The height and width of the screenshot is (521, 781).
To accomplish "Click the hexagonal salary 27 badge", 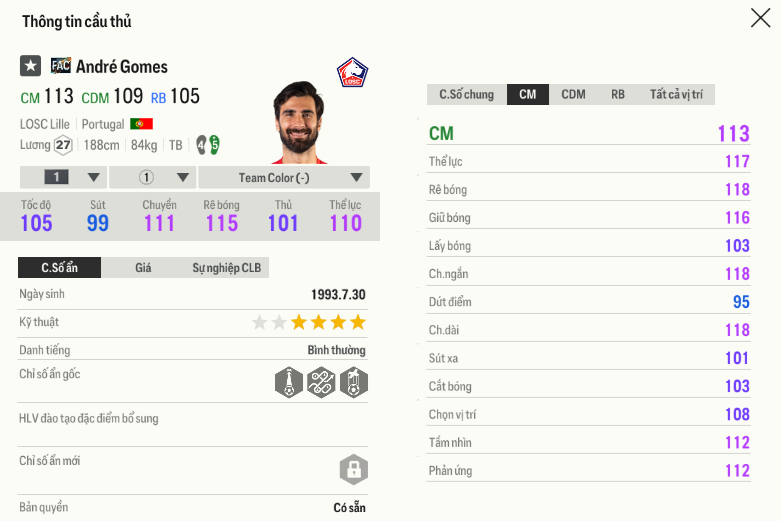I will click(63, 145).
